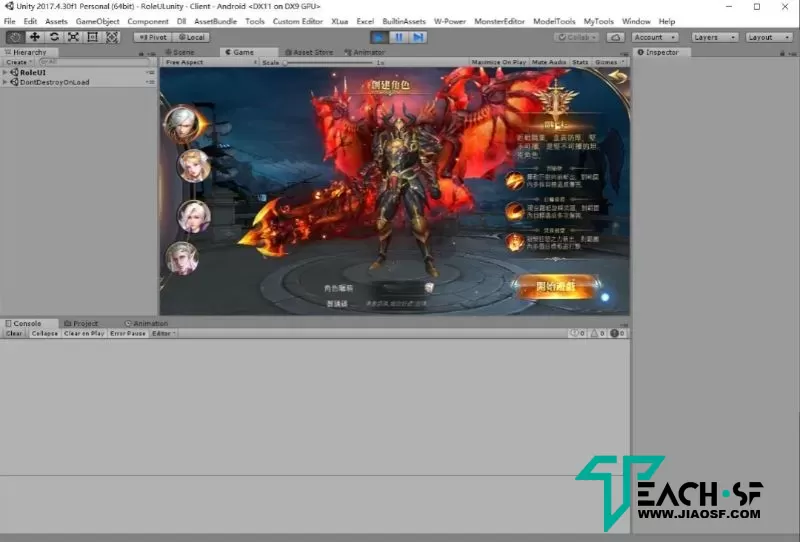Adjust the Game view Scale slider
Screen dimensions: 800x542
pos(329,62)
